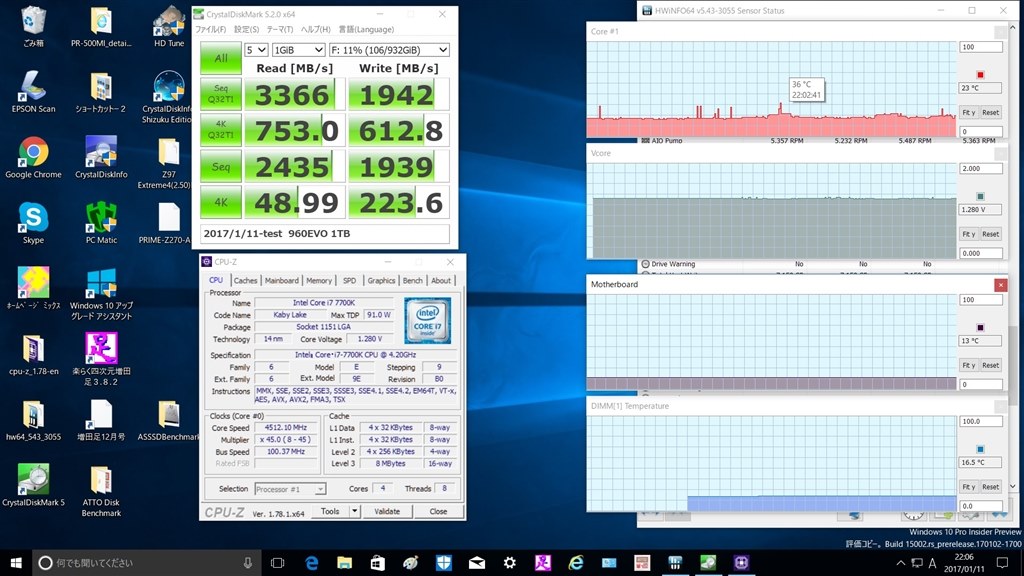Open the ASSSDBenchmark folder icon

click(169, 419)
